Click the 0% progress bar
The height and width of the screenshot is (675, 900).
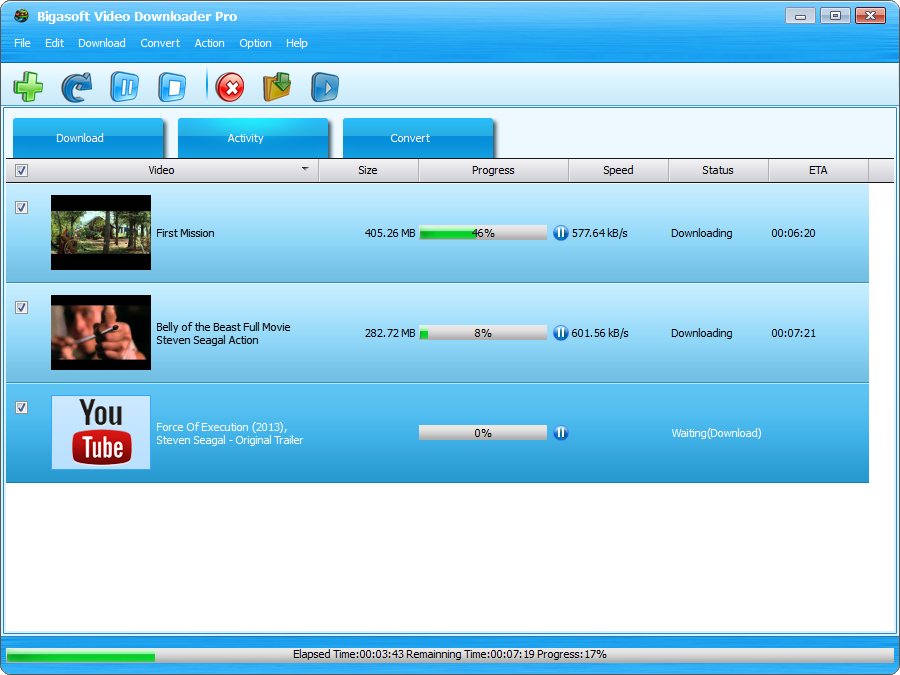coord(483,432)
